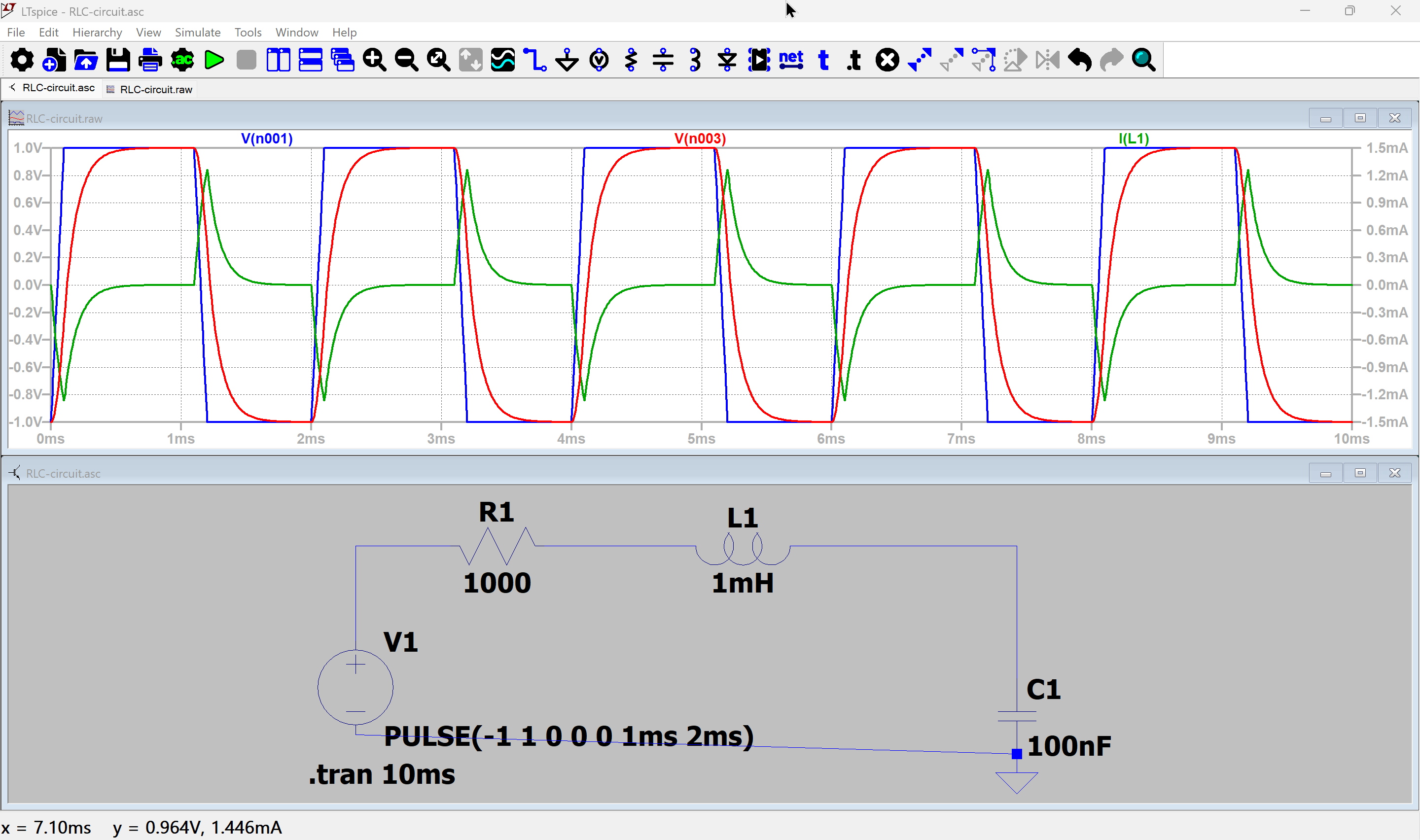Select the capacitor component tool
This screenshot has height=840, width=1420.
pos(663,60)
